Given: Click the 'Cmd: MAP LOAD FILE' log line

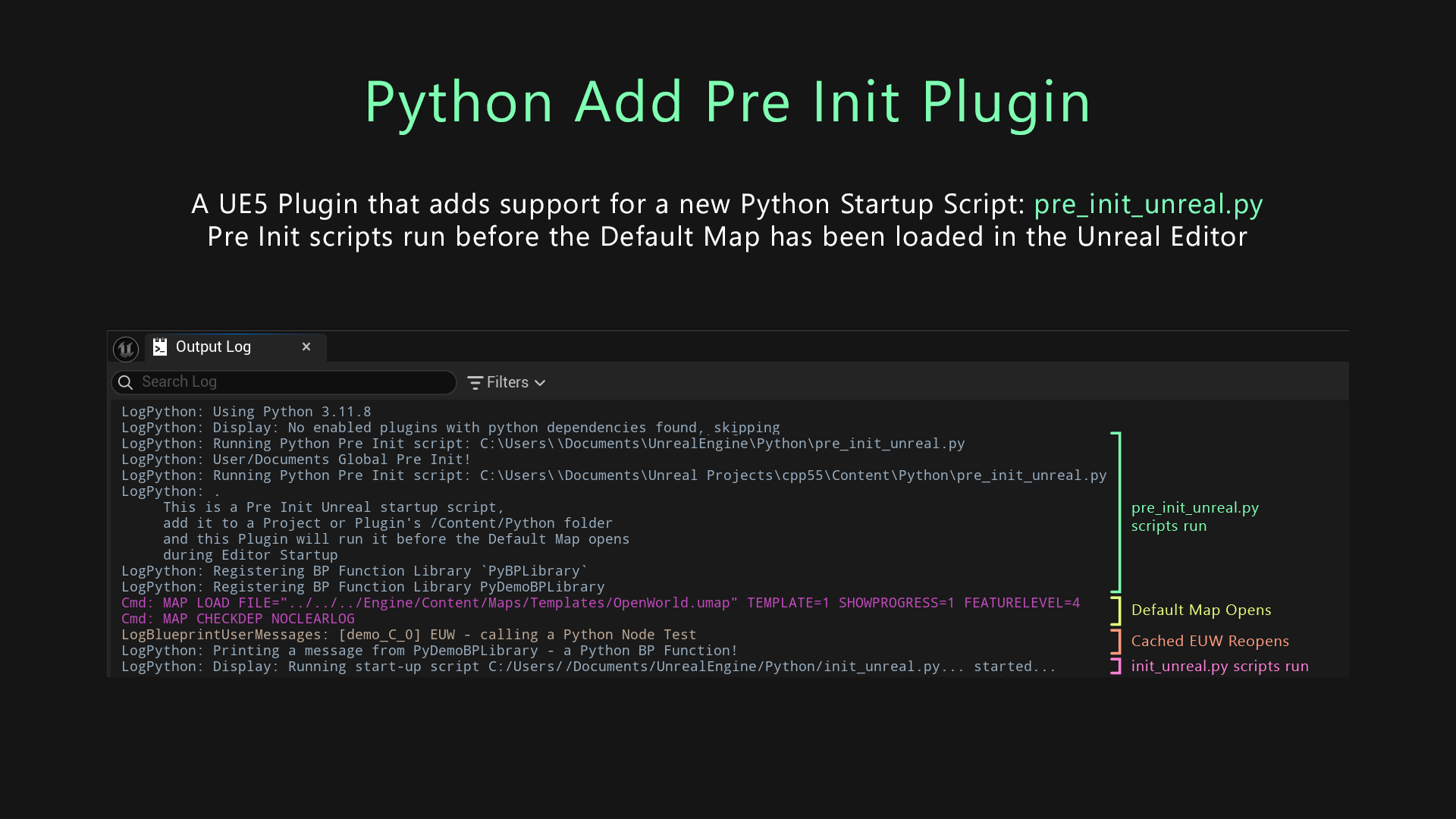Looking at the screenshot, I should tap(601, 602).
